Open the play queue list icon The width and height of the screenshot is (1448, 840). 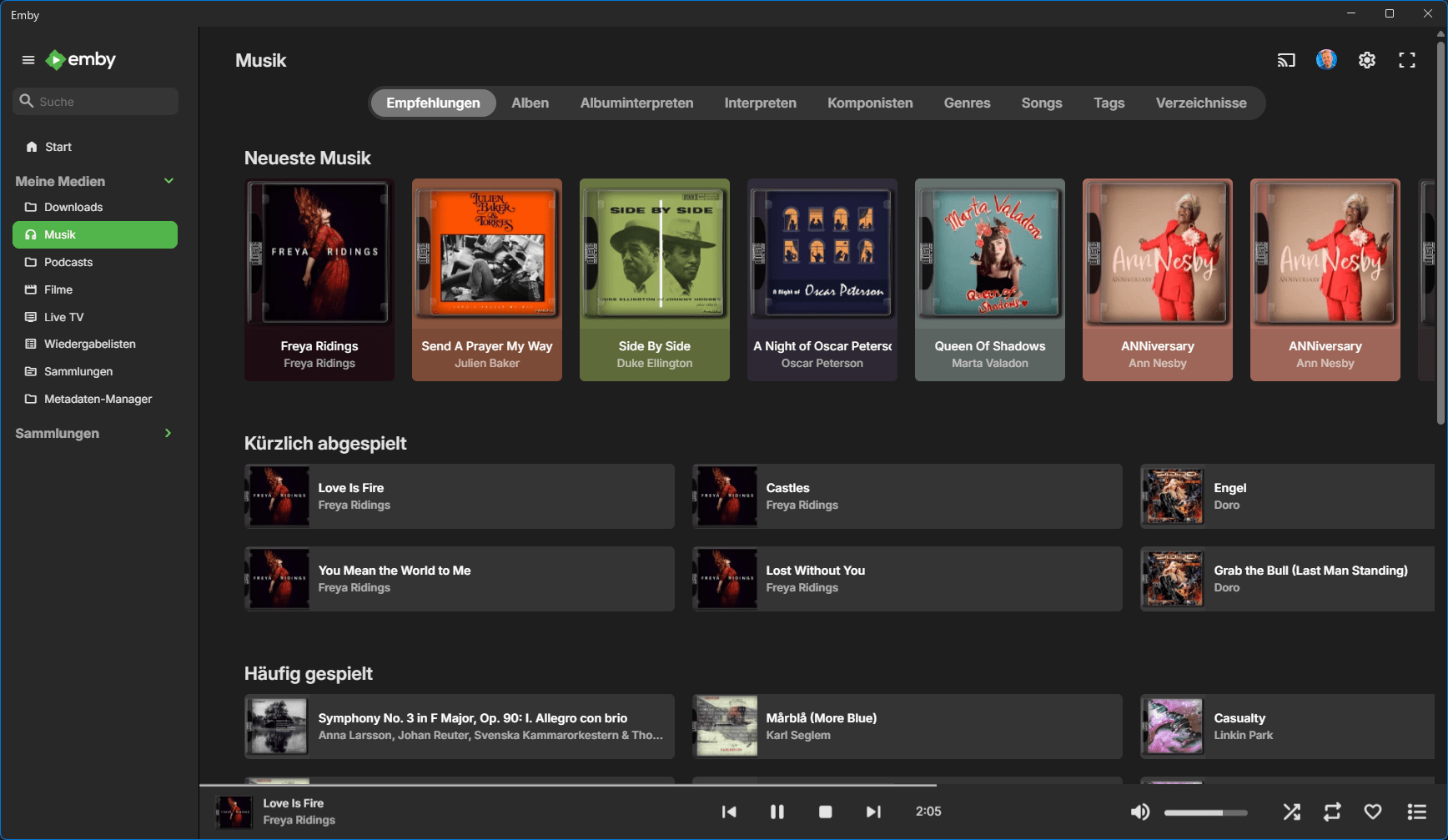[x=1416, y=812]
